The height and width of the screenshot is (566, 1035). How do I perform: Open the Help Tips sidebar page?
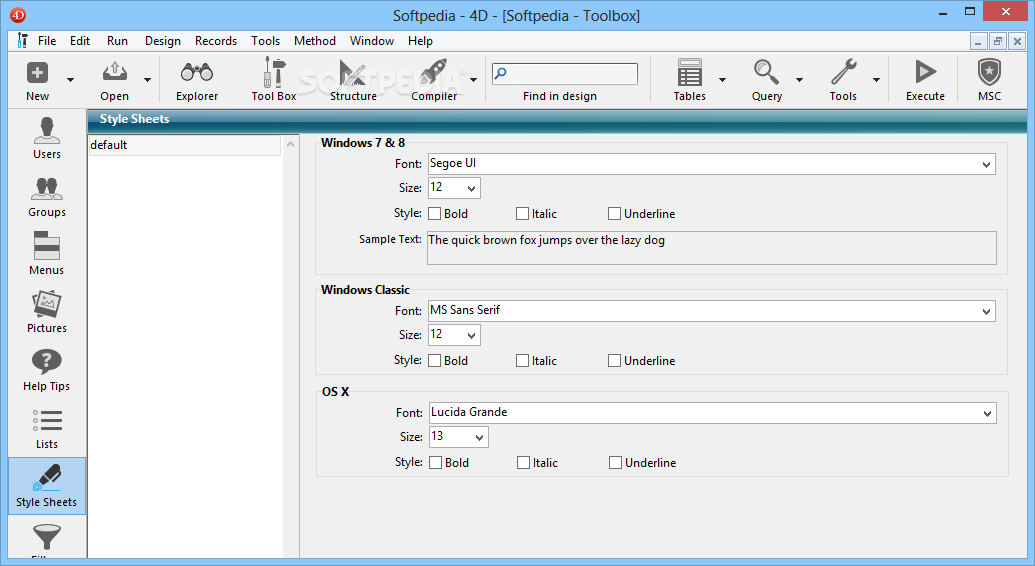click(47, 370)
